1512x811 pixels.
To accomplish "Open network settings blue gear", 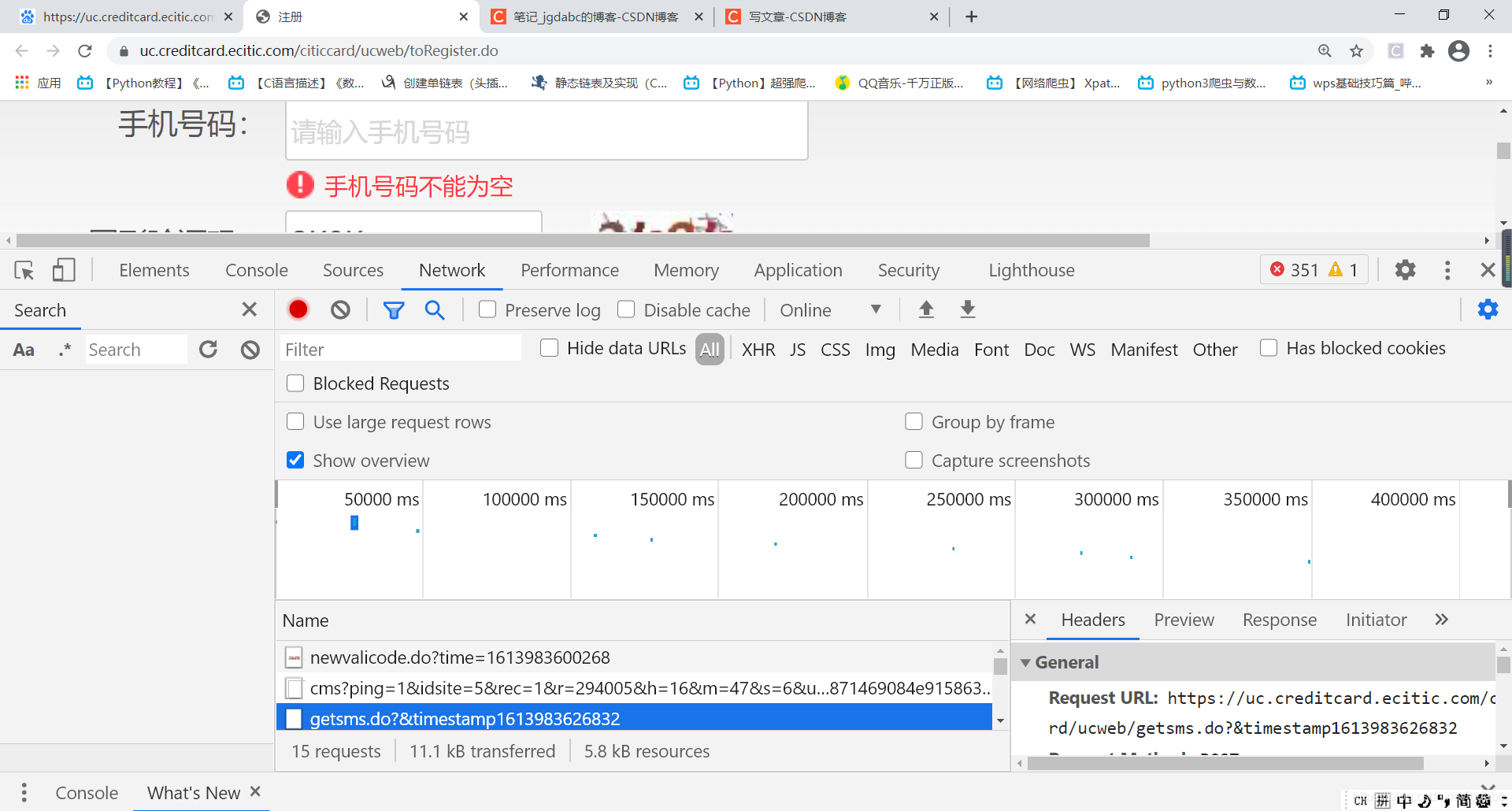I will (1488, 309).
